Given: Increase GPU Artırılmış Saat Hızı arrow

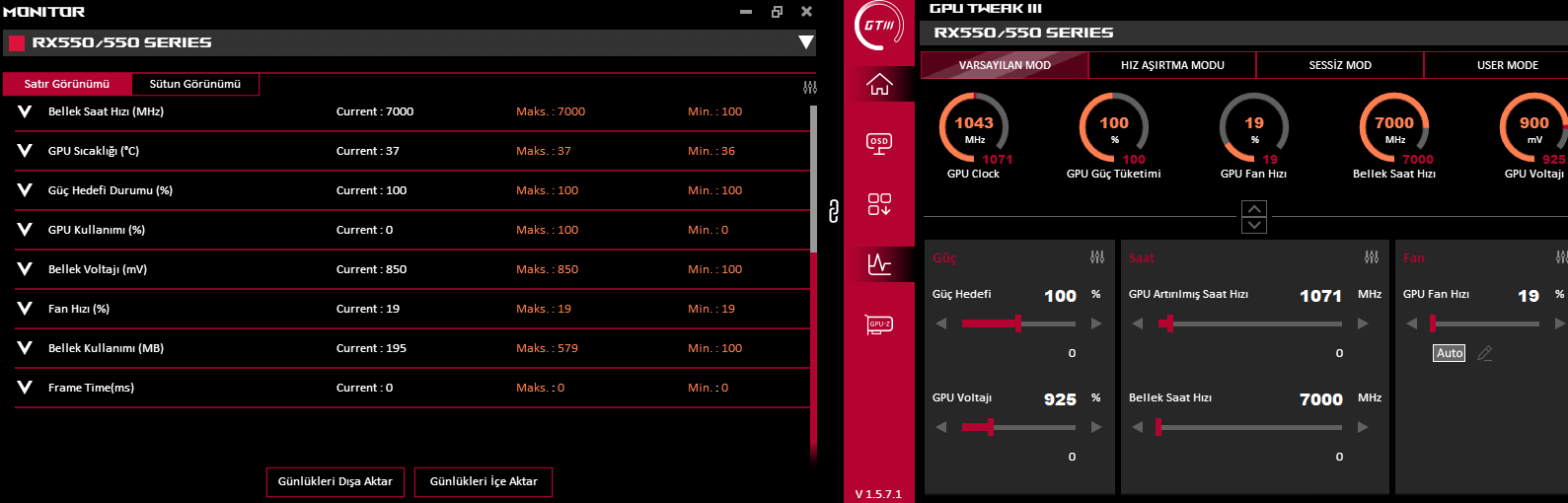Looking at the screenshot, I should click(1363, 323).
